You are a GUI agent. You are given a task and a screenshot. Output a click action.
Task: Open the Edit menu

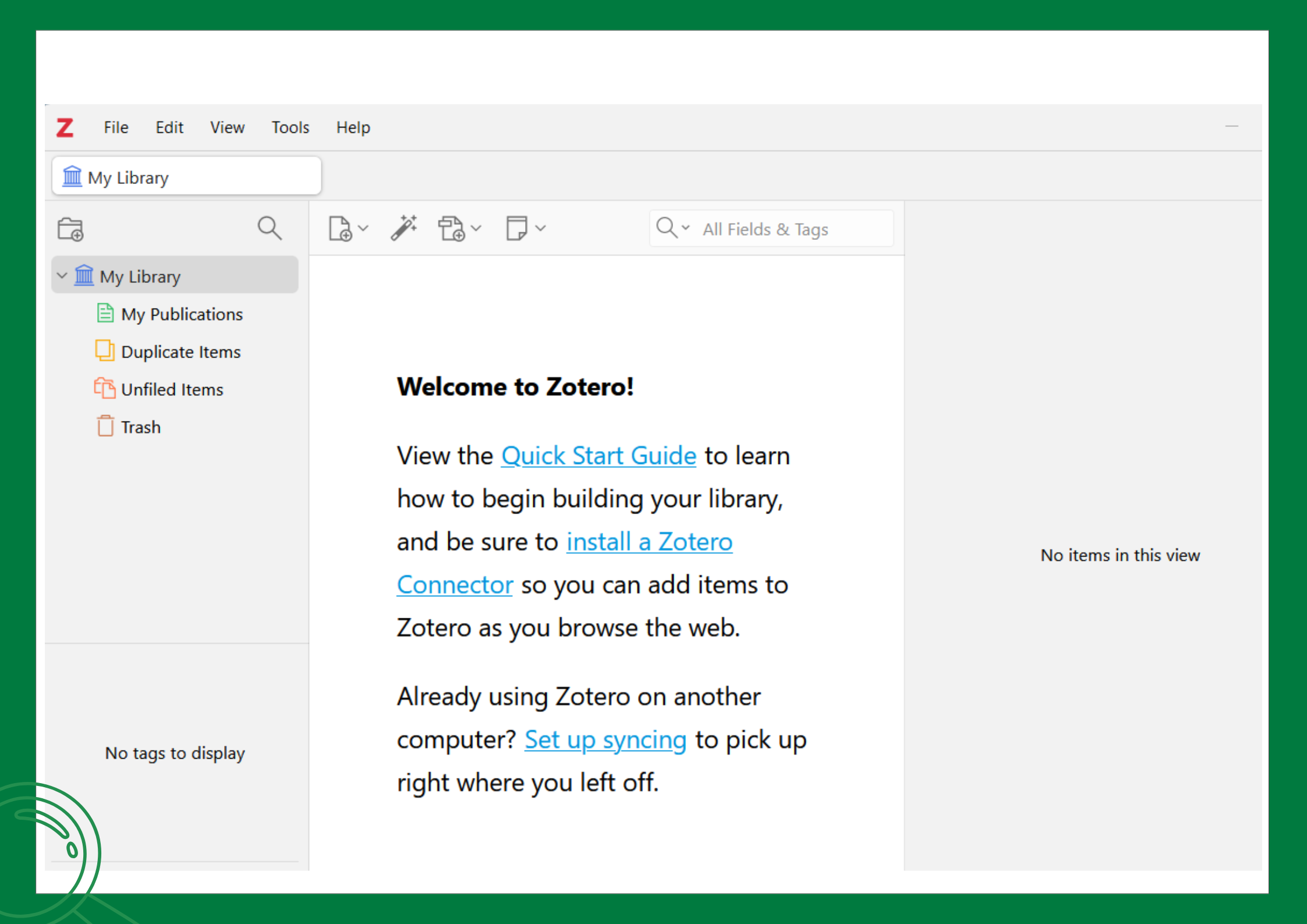pos(169,128)
